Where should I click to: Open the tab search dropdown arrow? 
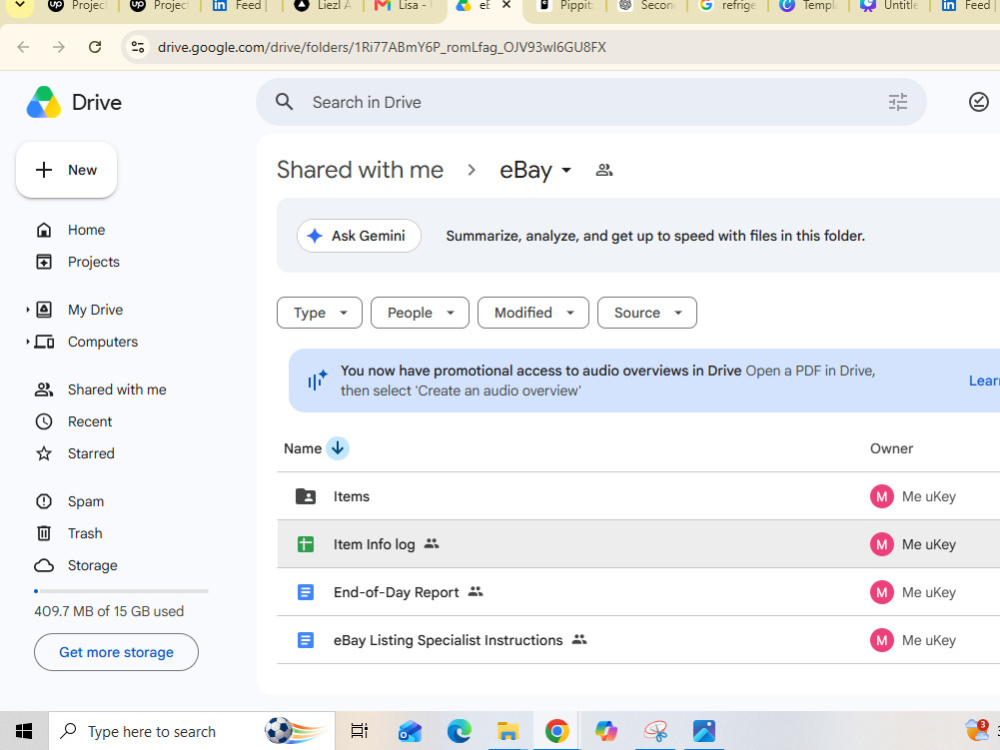(20, 6)
